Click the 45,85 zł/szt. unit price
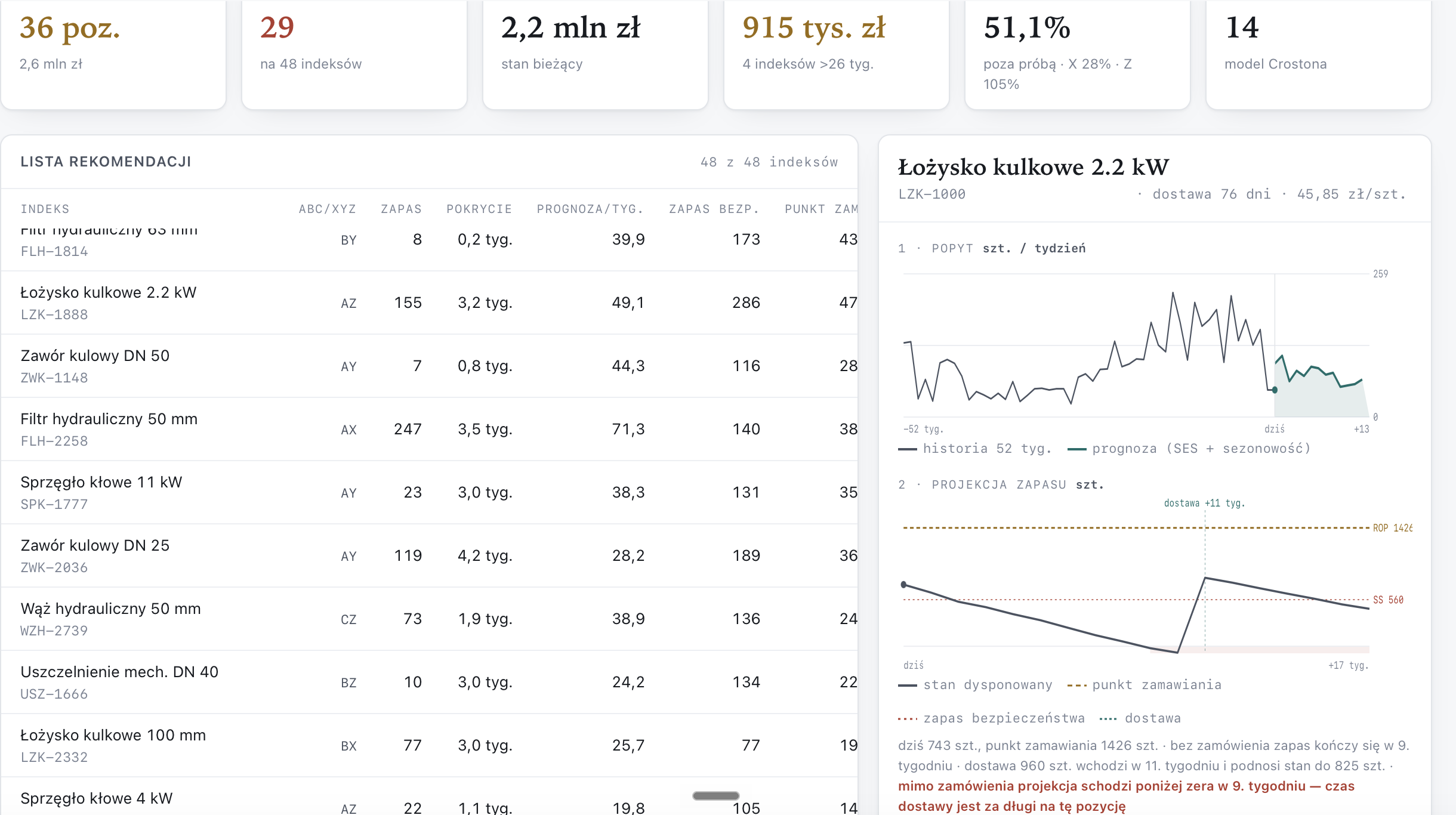This screenshot has width=1456, height=815. (x=1352, y=195)
